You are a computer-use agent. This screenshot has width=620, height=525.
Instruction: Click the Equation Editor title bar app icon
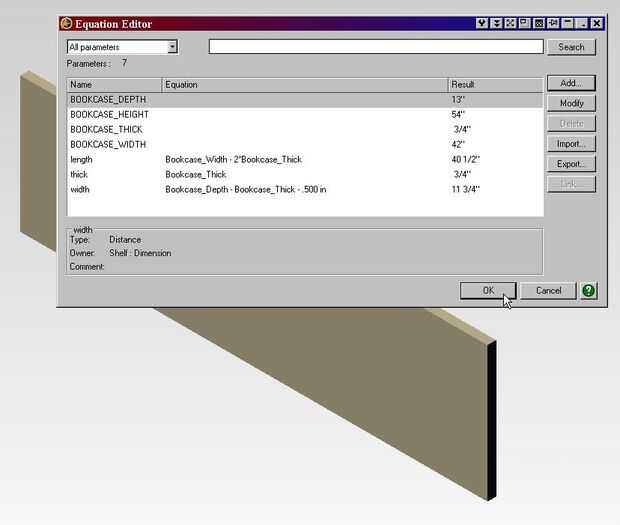(66, 24)
